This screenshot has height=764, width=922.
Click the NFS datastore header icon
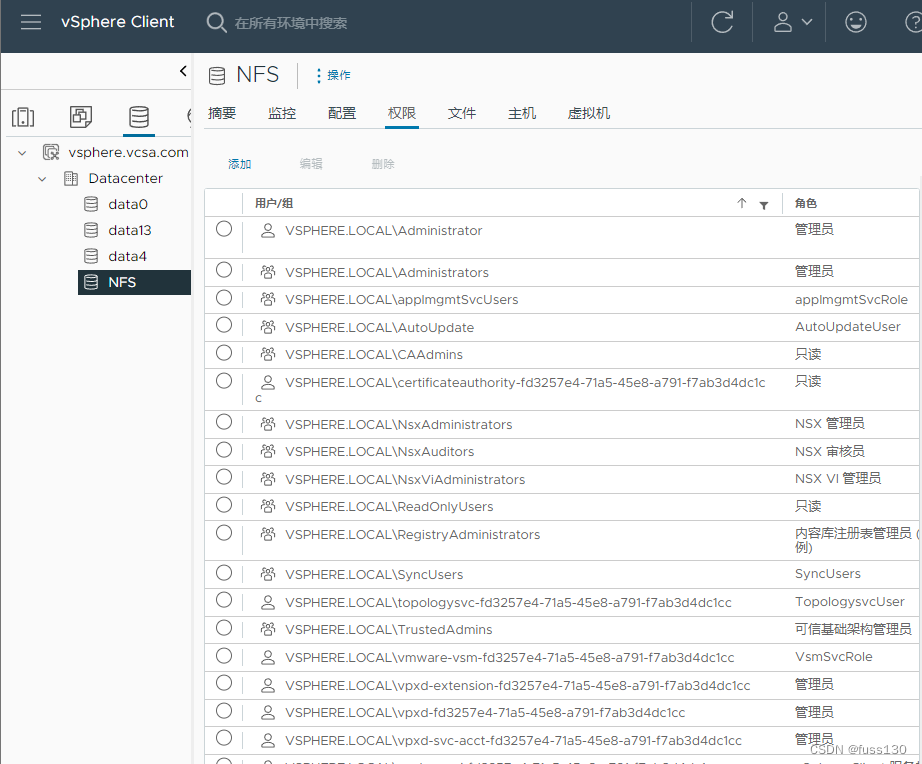tap(217, 75)
